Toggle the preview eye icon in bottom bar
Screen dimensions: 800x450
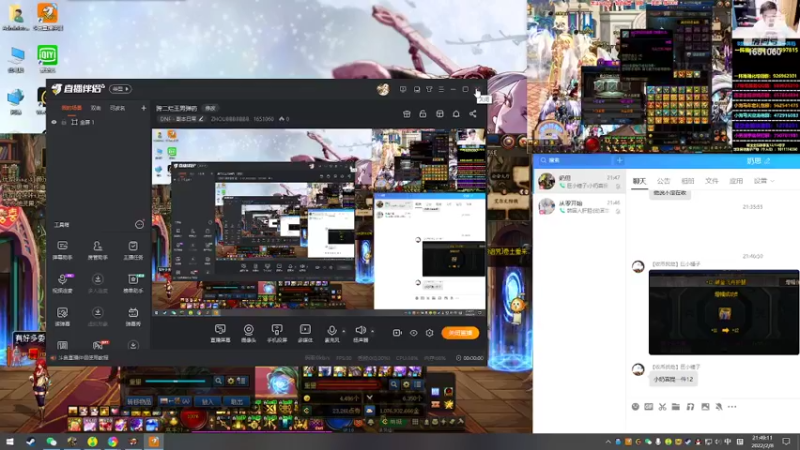click(413, 333)
